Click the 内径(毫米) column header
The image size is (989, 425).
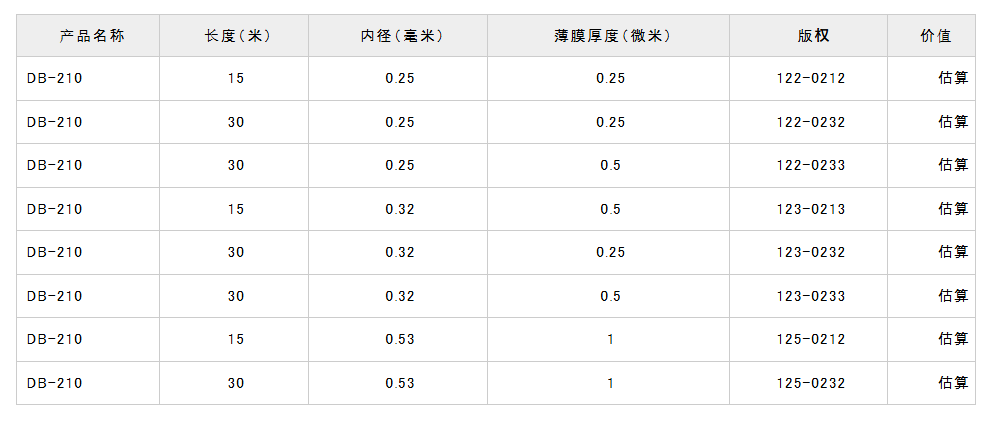click(401, 36)
